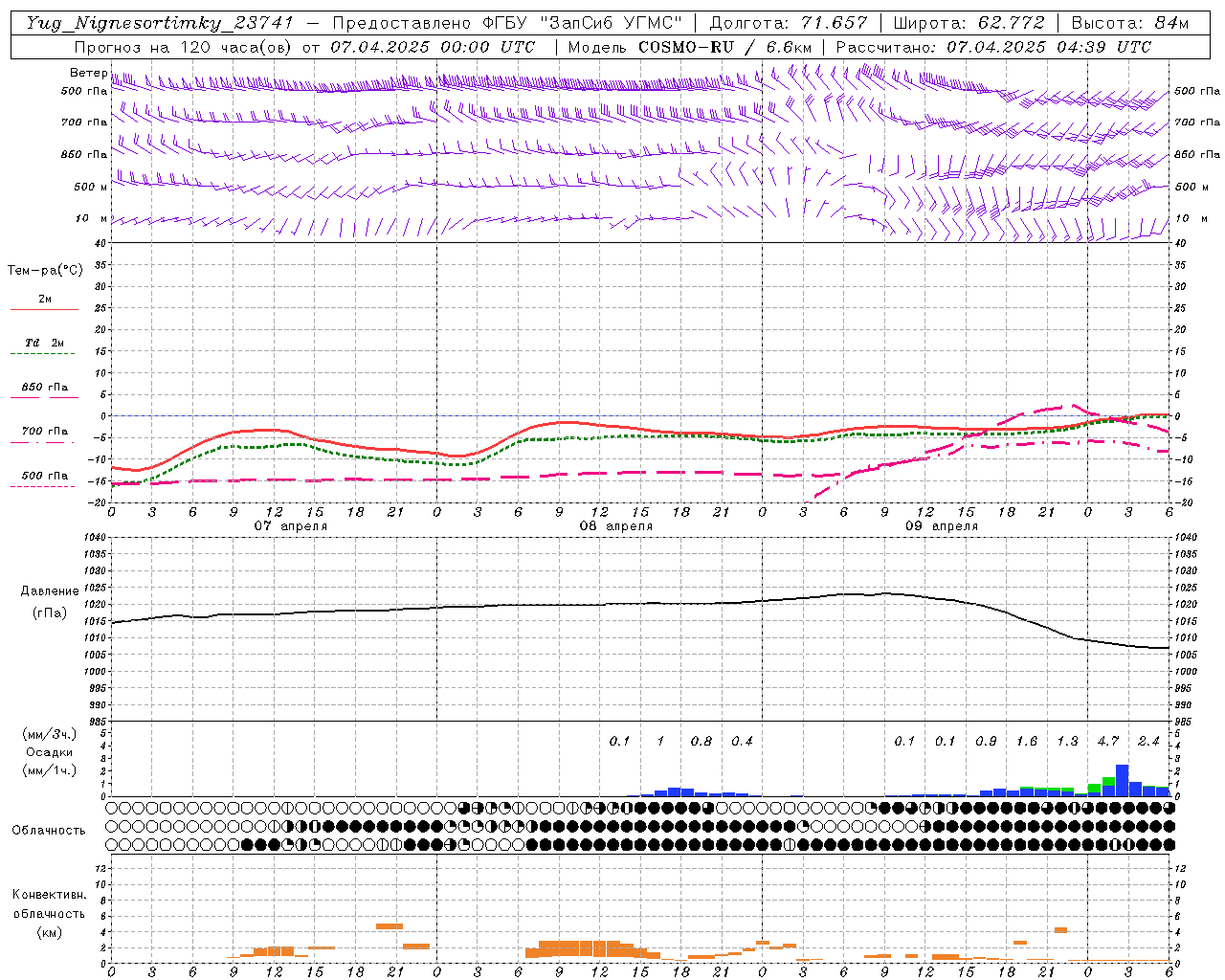Click the 09 апреля date label
Image resolution: width=1225 pixels, height=980 pixels.
(941, 525)
